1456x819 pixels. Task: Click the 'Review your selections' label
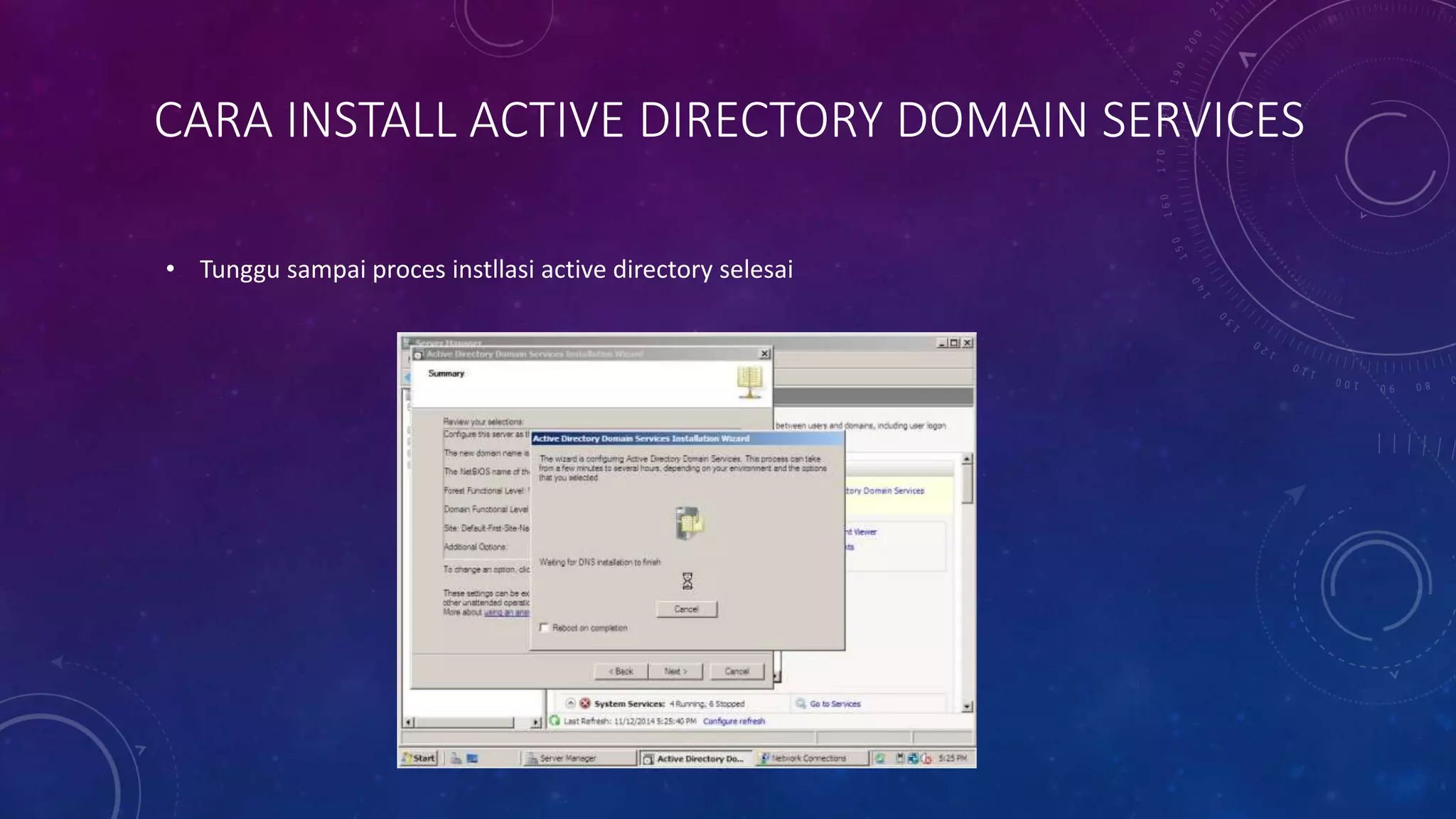[x=483, y=422]
